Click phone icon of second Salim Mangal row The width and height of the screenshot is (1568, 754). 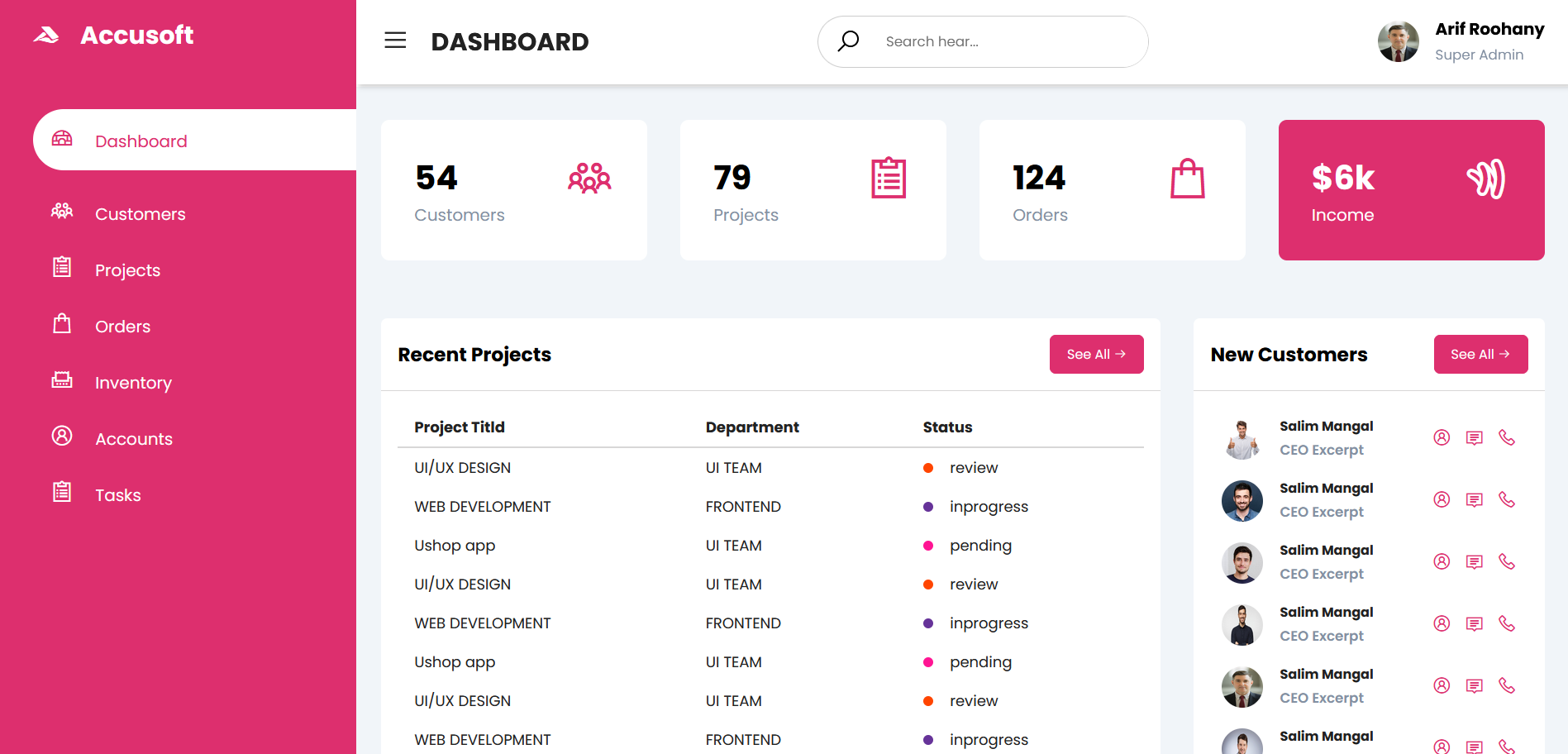(1507, 499)
